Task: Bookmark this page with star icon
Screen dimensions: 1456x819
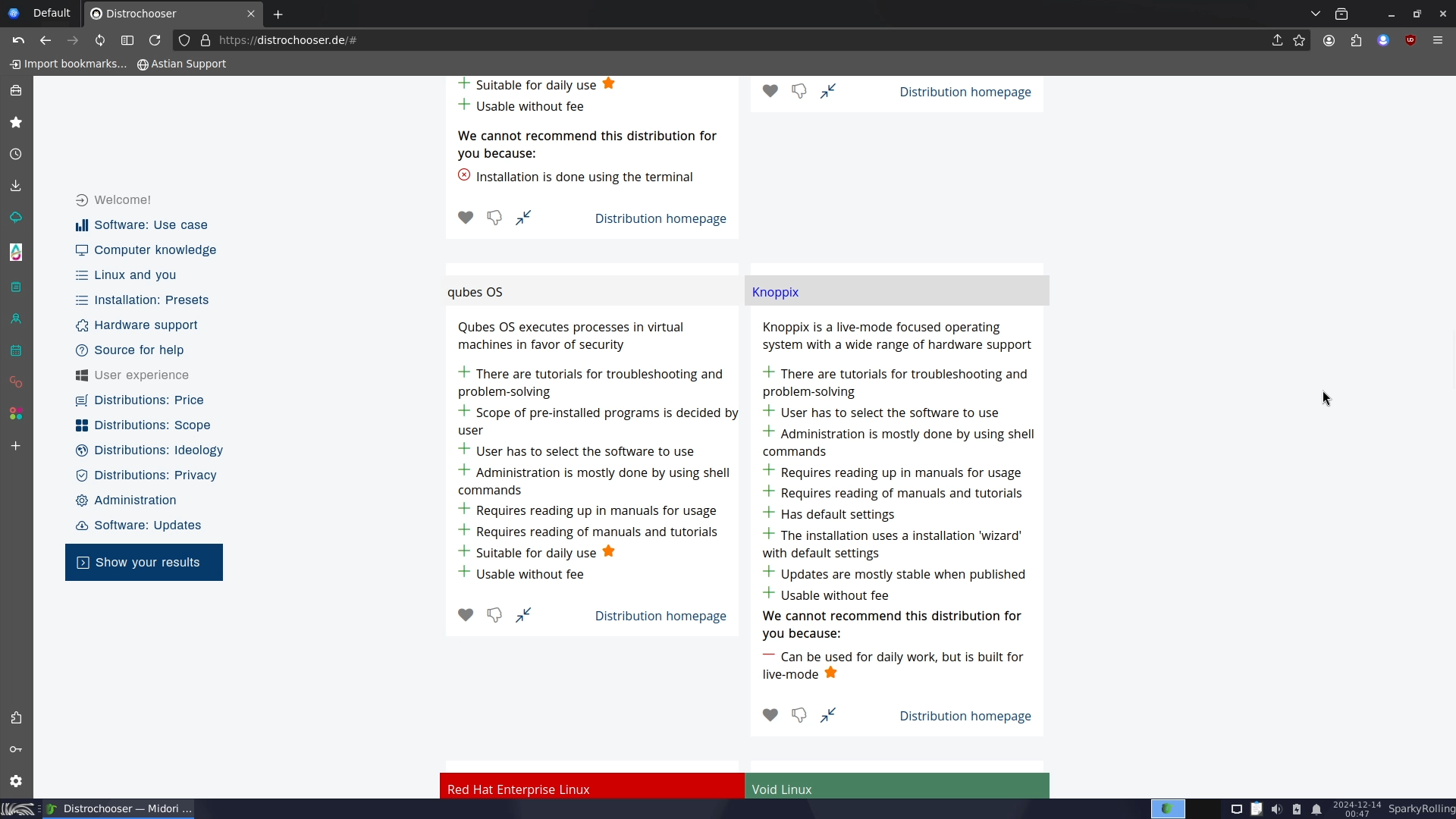Action: pyautogui.click(x=1299, y=40)
